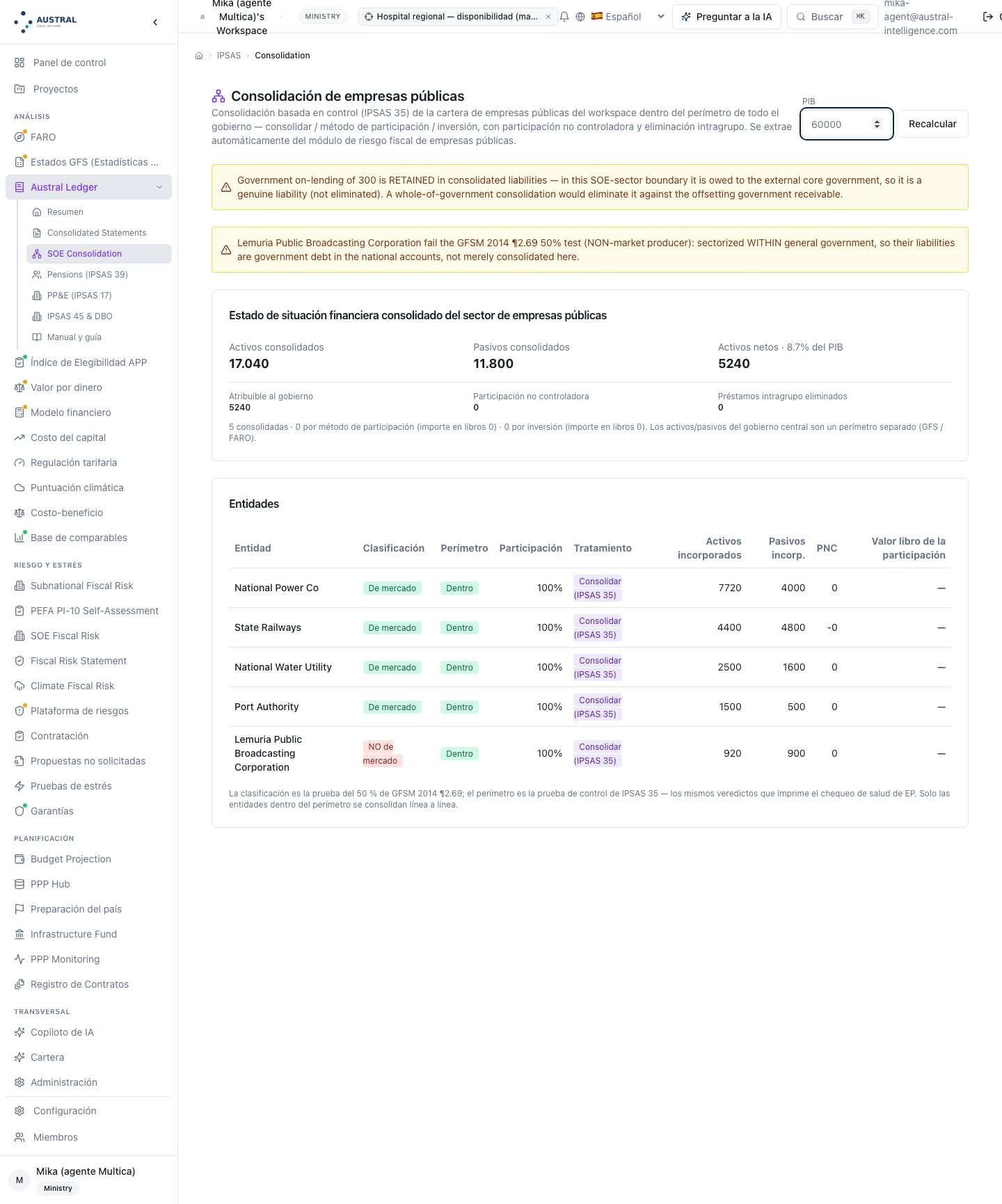Open Mika user profile at sidebar bottom

click(88, 1180)
